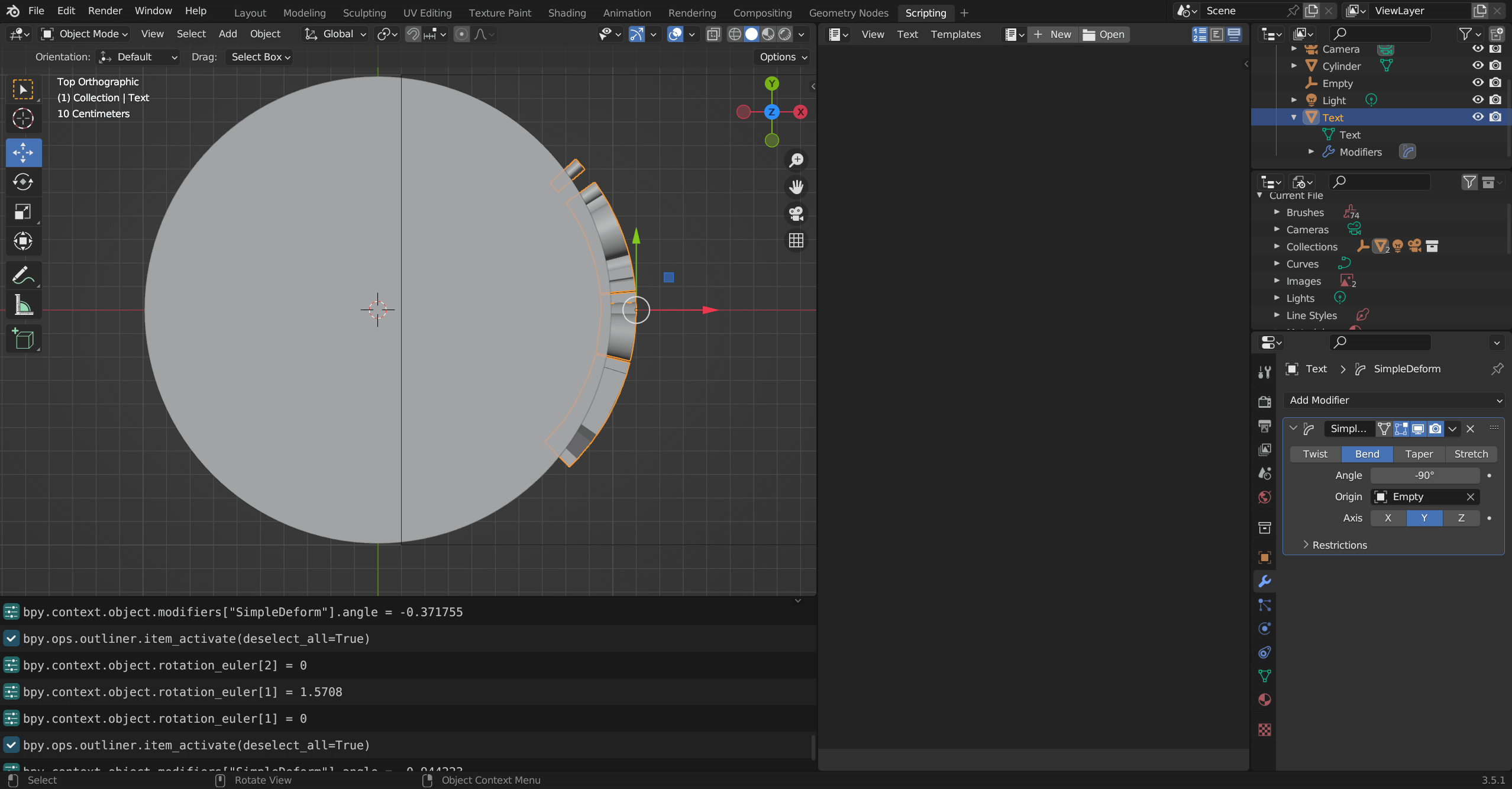Toggle snapping magnet in viewport header
The height and width of the screenshot is (789, 1512).
[x=413, y=34]
